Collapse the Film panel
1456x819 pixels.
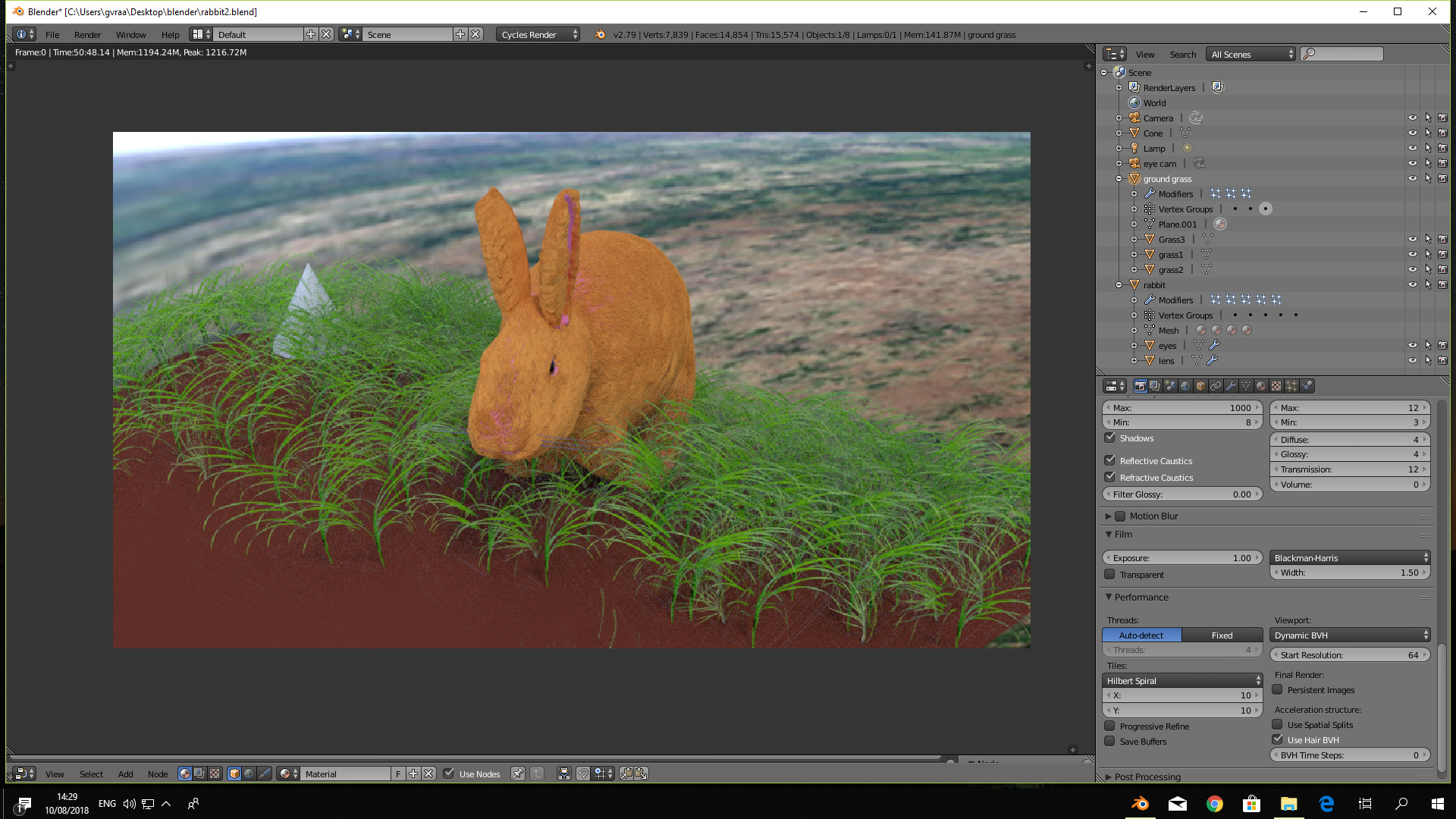1109,534
